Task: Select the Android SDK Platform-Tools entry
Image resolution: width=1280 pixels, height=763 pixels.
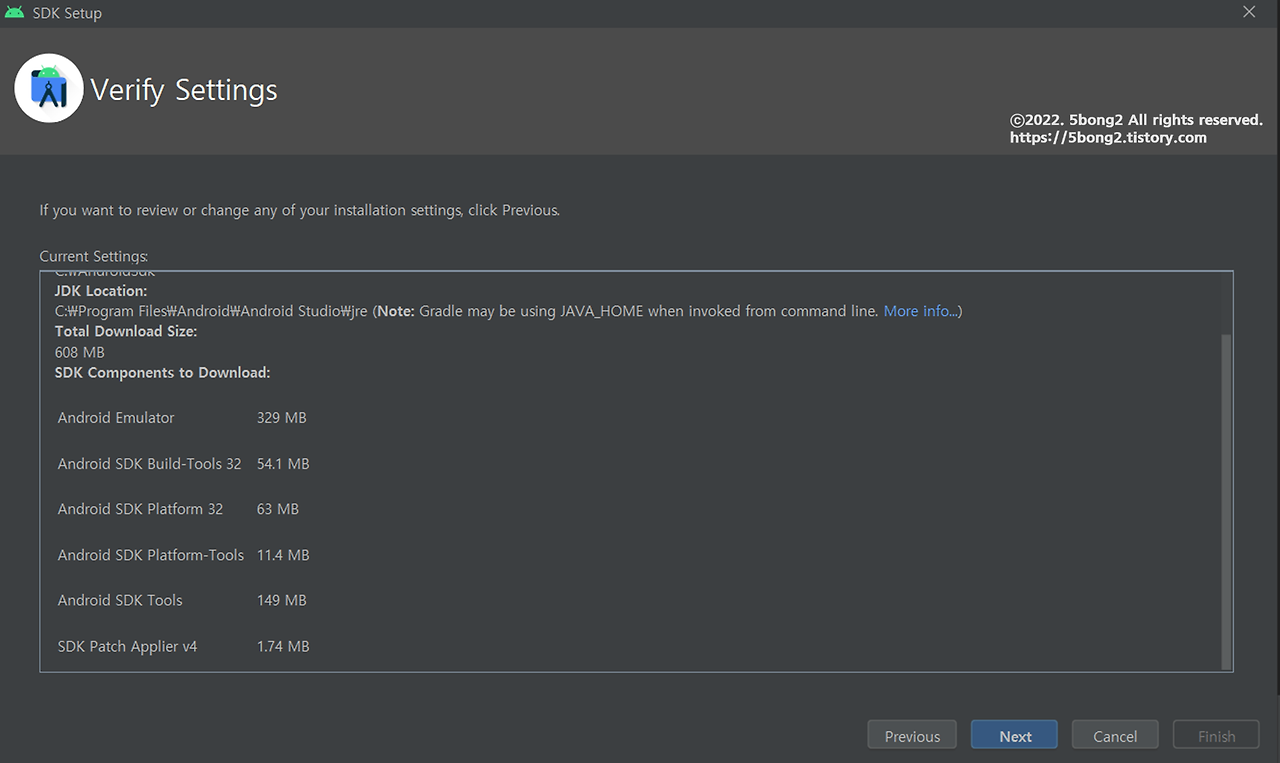Action: pos(150,555)
